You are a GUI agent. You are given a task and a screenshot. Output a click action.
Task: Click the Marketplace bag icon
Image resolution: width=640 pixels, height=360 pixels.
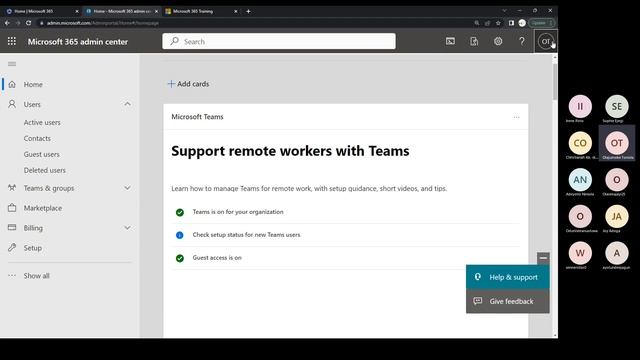12,208
